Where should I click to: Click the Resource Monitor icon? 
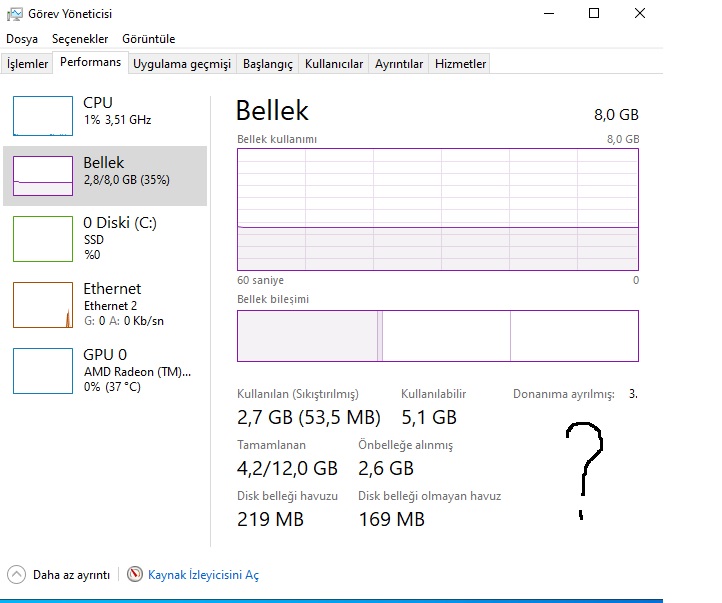135,575
